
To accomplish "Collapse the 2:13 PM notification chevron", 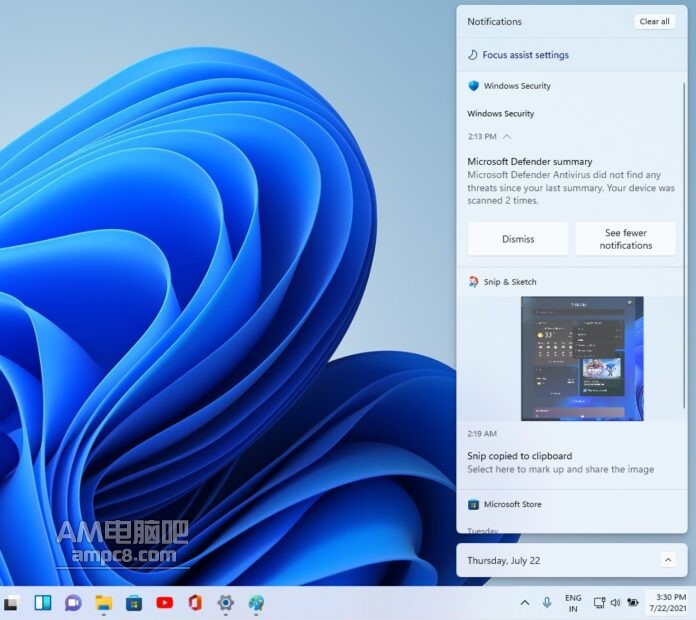I will (507, 137).
